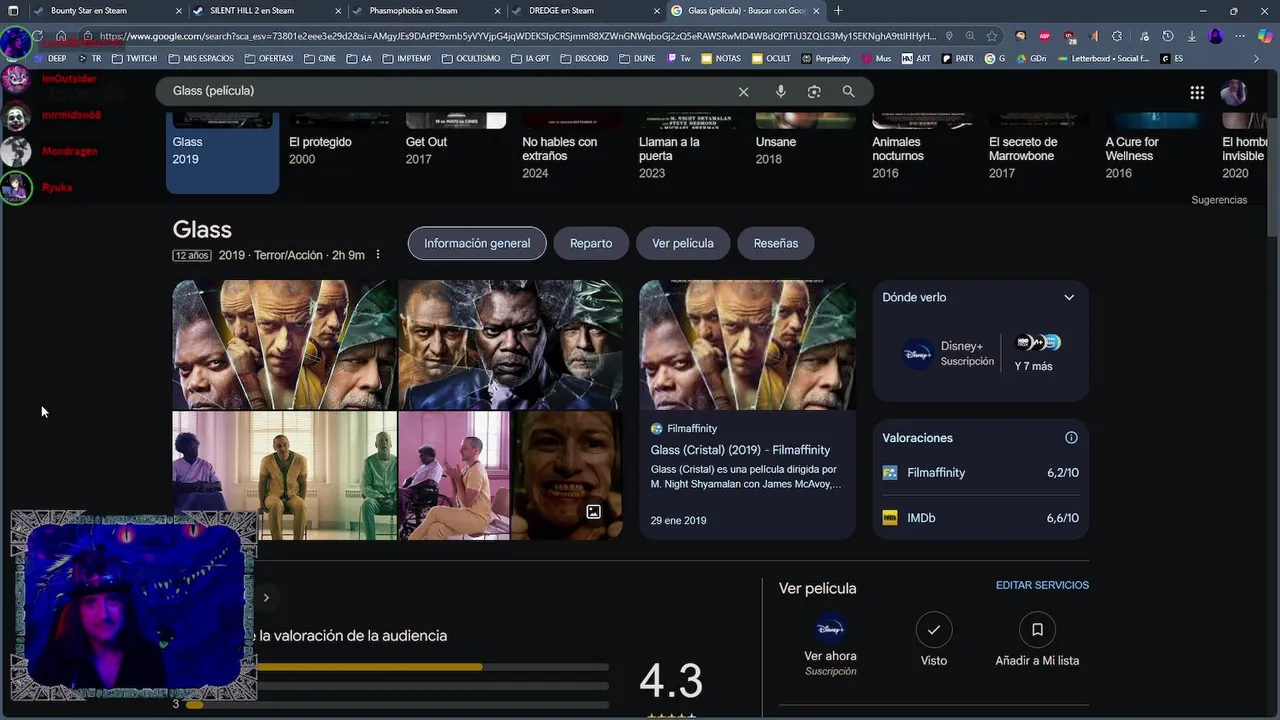Click the Disney+ Ver ahora icon
The image size is (1280, 720).
click(x=830, y=629)
